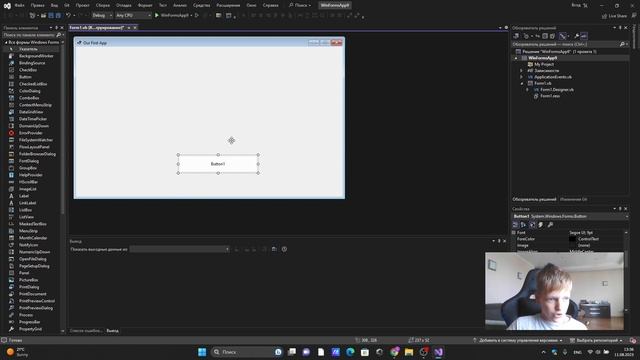Viewport: 640px width, 360px height.
Task: Open My Project in Solution Explorer
Action: (544, 64)
